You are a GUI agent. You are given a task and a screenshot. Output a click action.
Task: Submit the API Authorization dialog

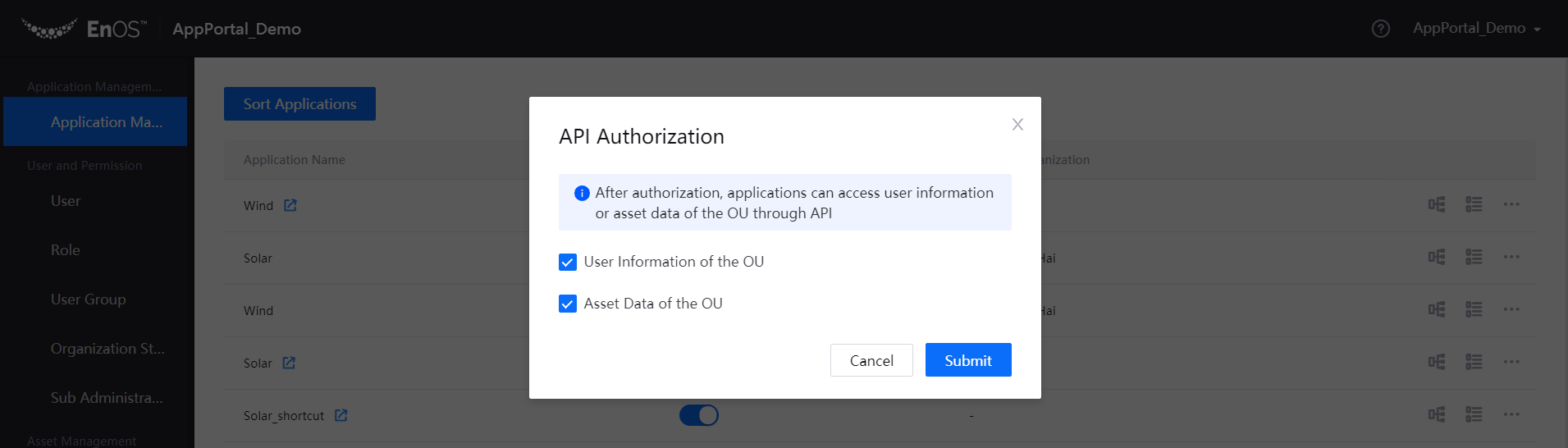968,360
